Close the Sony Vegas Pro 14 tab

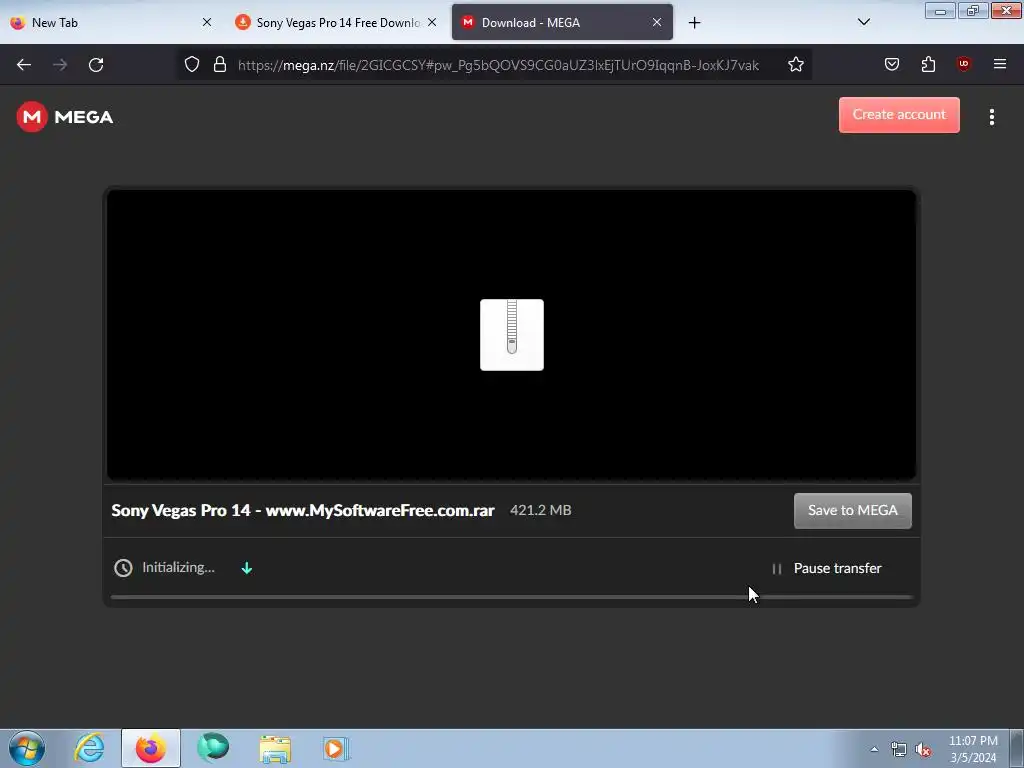click(432, 22)
